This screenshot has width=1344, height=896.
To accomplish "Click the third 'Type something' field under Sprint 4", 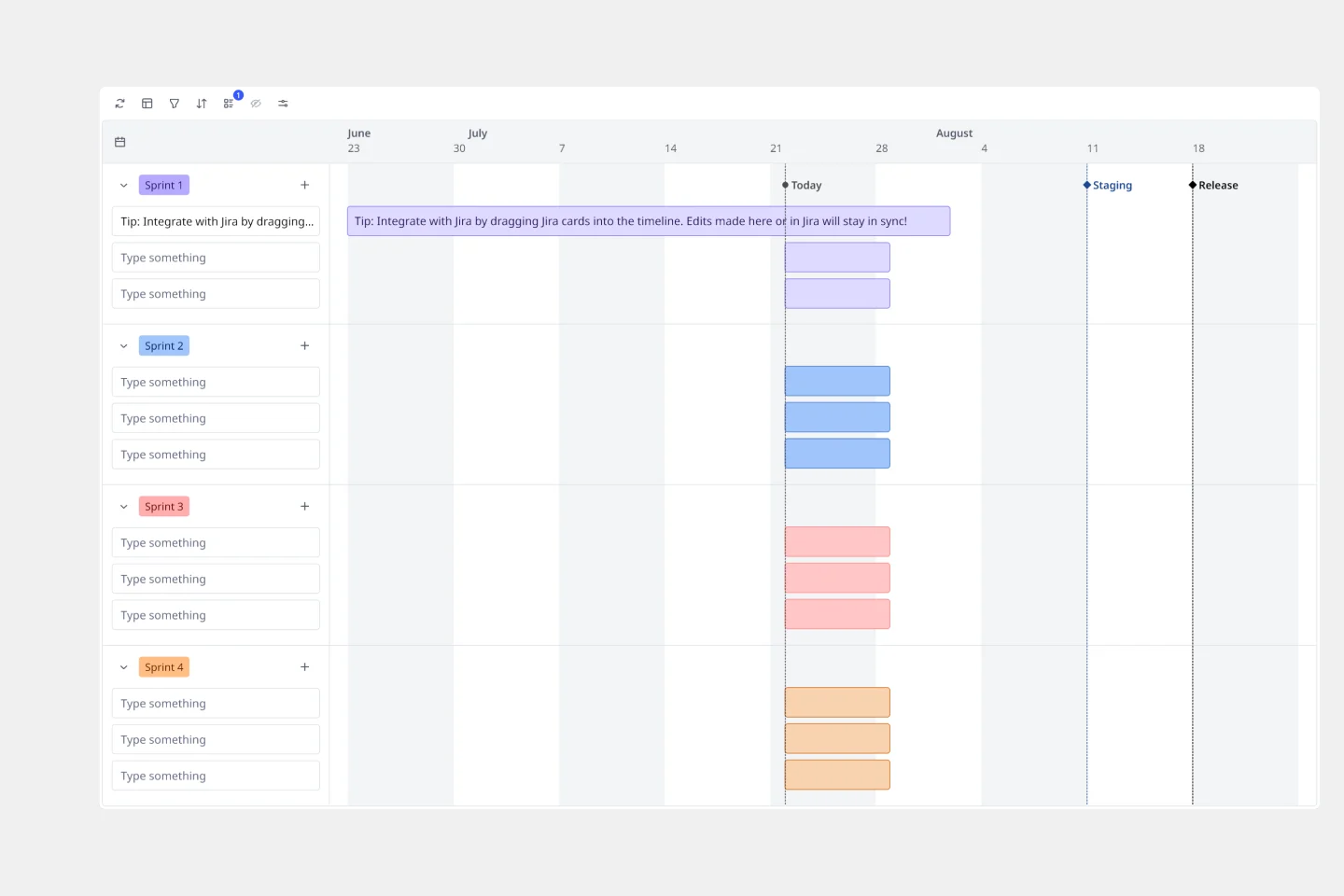I will point(216,776).
